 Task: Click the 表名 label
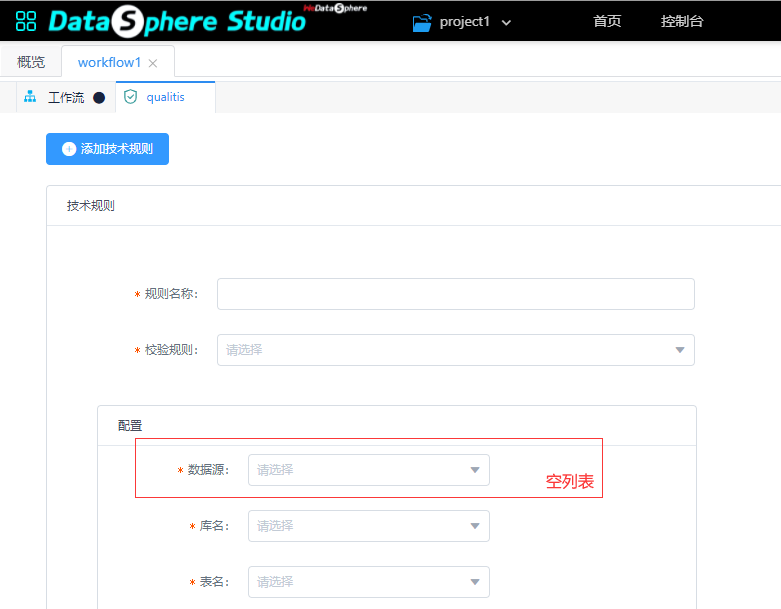(214, 582)
